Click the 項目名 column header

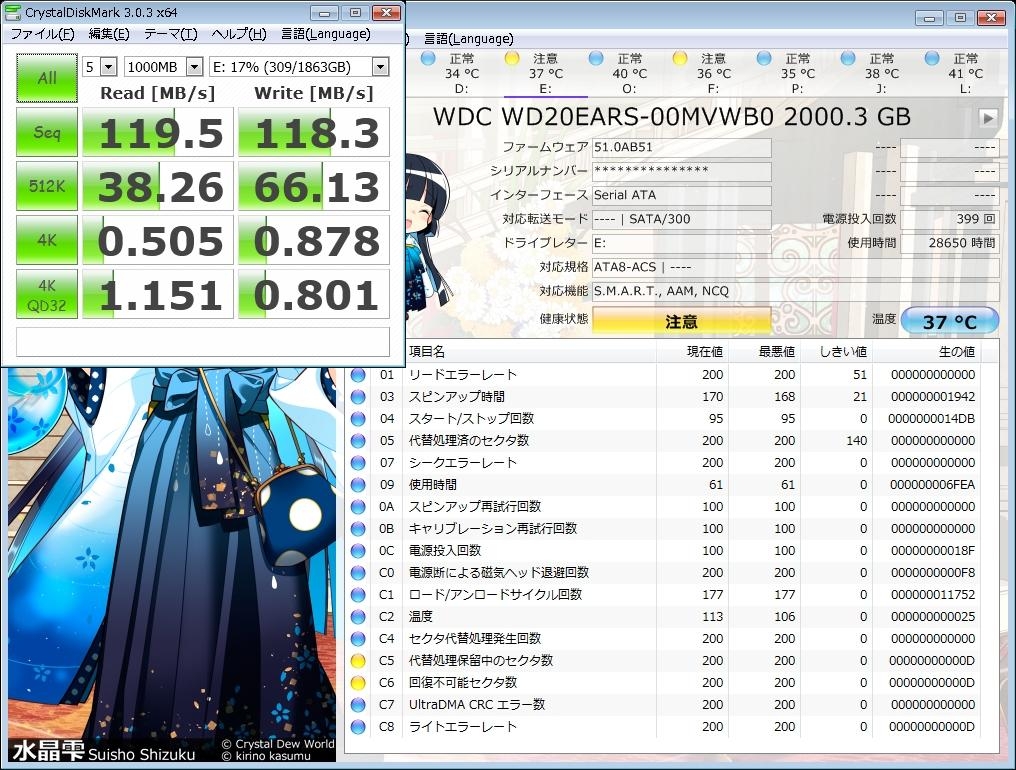530,352
